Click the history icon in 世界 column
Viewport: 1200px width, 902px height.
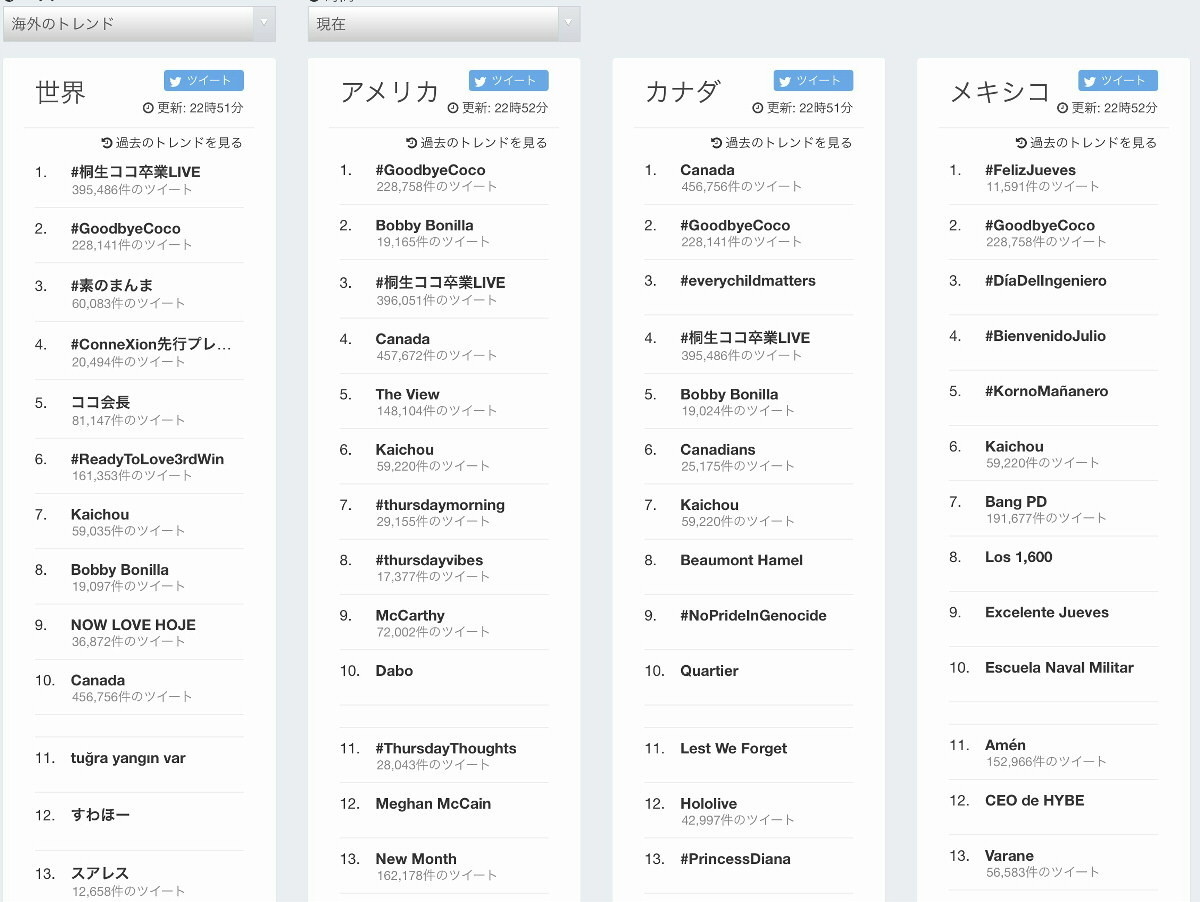click(107, 143)
